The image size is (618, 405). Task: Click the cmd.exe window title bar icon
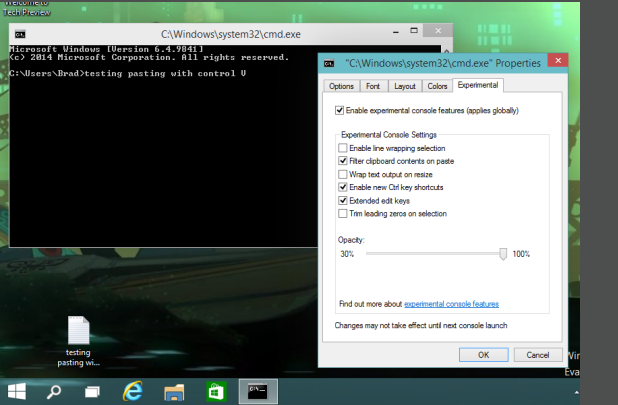coord(20,34)
